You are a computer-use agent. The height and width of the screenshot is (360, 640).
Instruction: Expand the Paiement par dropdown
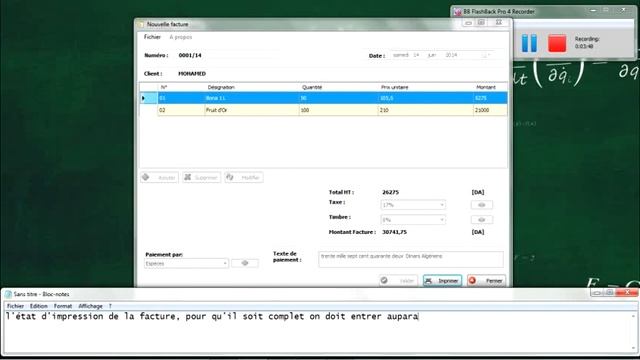(x=225, y=264)
